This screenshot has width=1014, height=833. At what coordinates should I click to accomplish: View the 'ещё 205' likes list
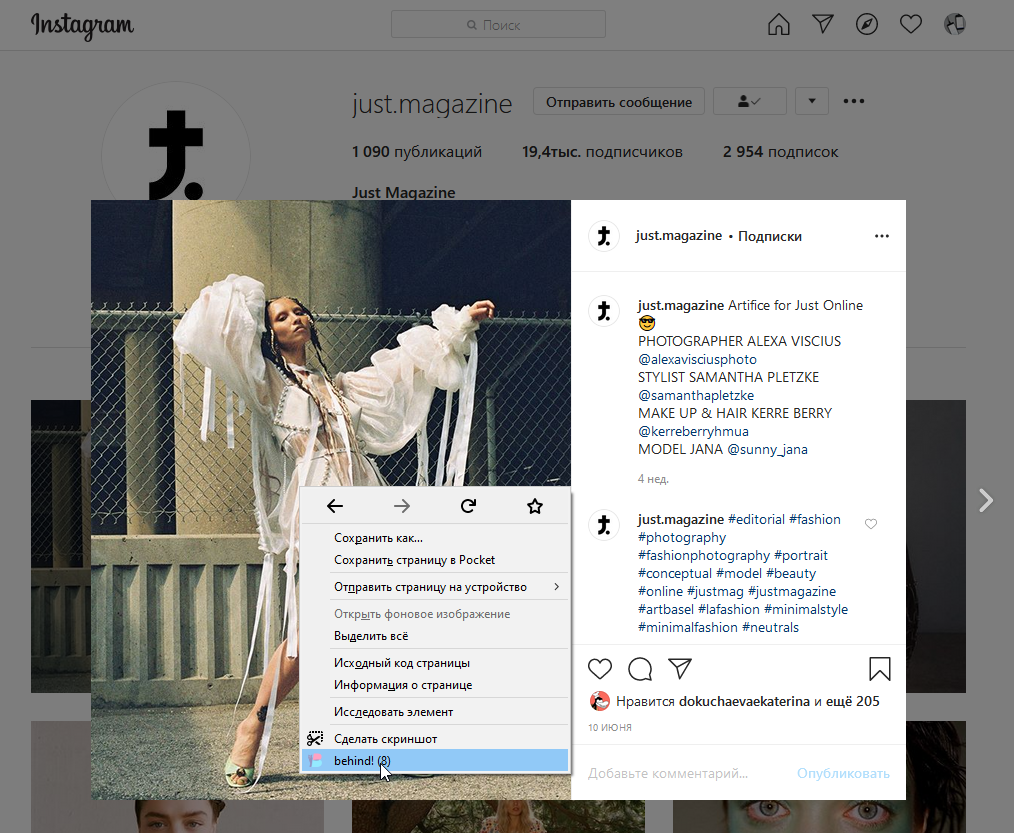tap(853, 701)
